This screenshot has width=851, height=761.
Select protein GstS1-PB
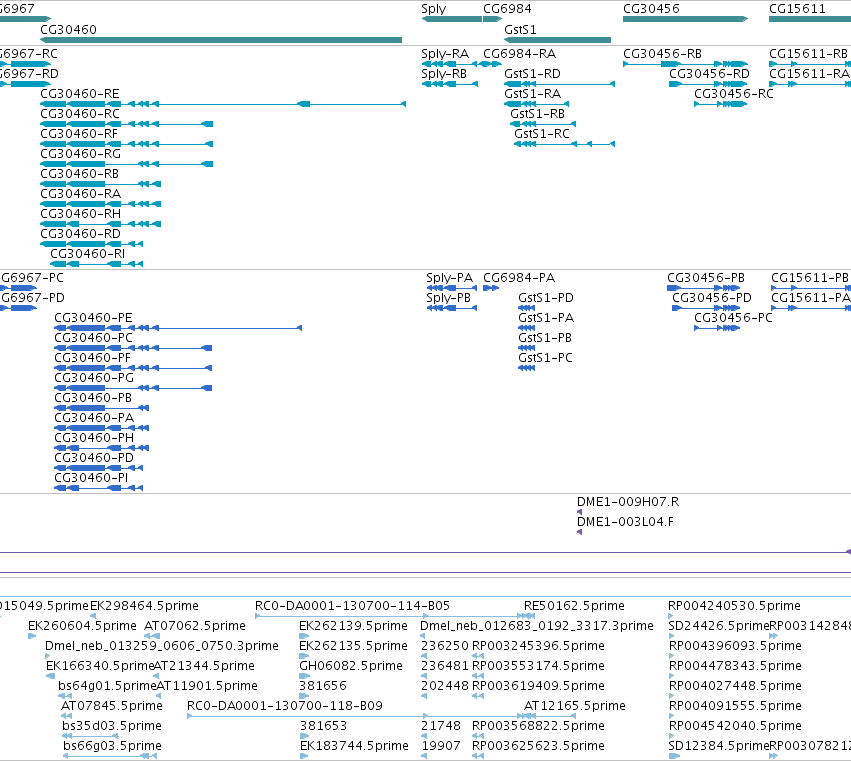(545, 339)
